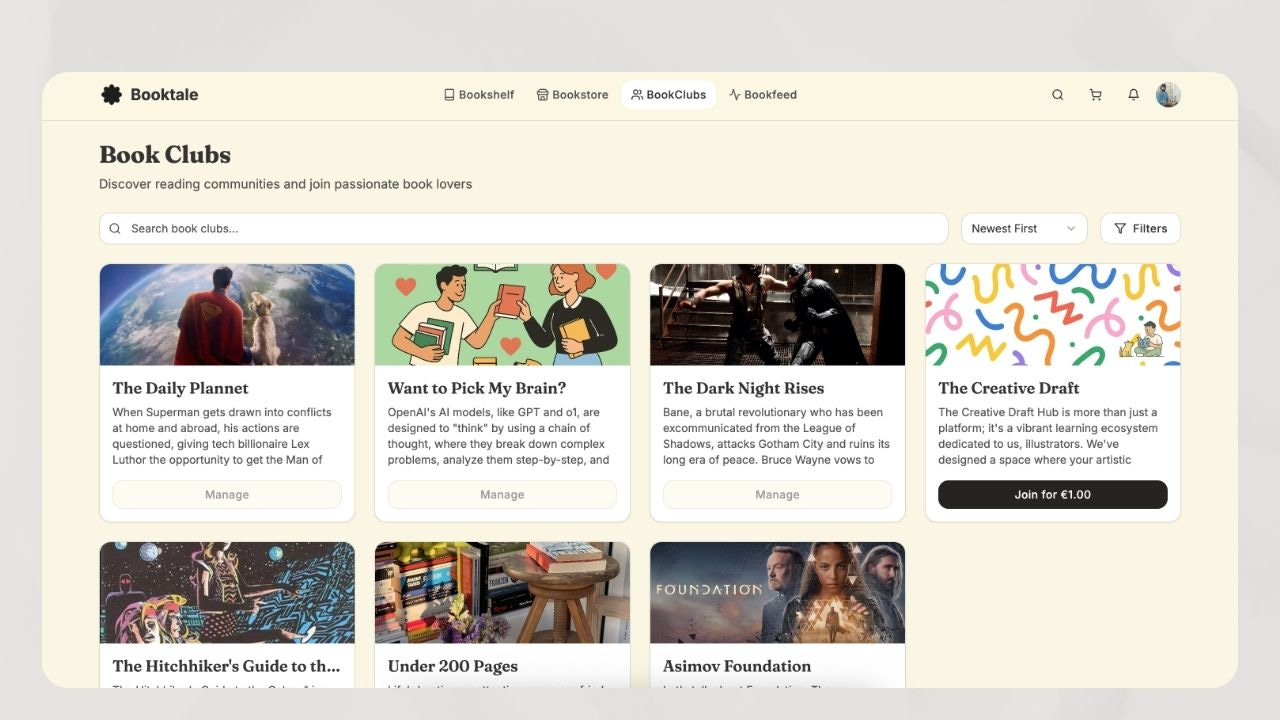Screen dimensions: 1280x720
Task: Expand the Newest First sort dropdown
Action: click(x=1024, y=229)
